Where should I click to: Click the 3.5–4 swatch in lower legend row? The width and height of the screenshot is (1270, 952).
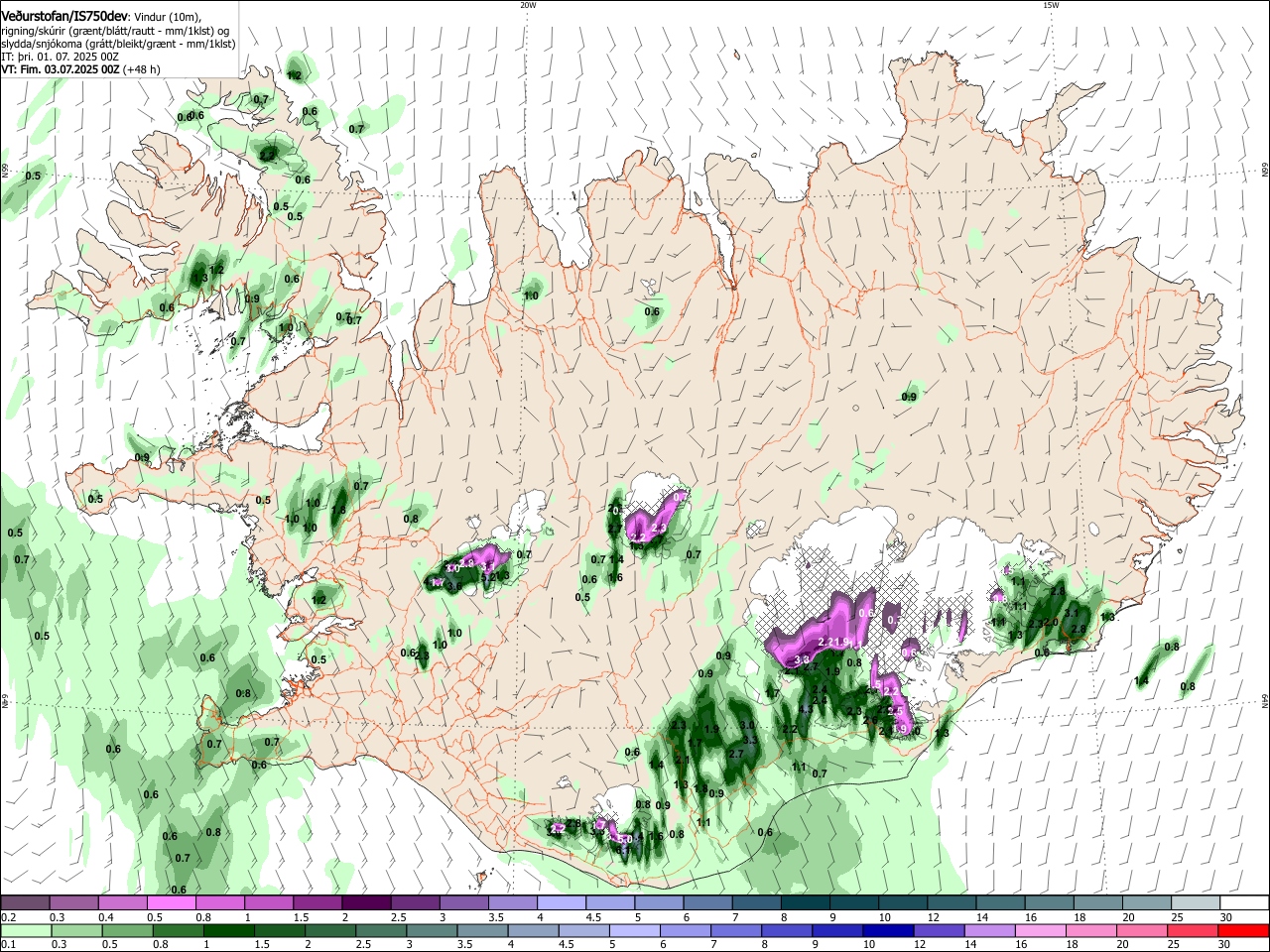click(x=482, y=930)
